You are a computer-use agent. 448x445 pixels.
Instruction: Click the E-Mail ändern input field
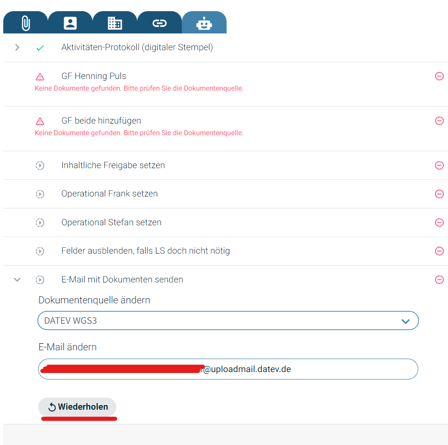[228, 369]
